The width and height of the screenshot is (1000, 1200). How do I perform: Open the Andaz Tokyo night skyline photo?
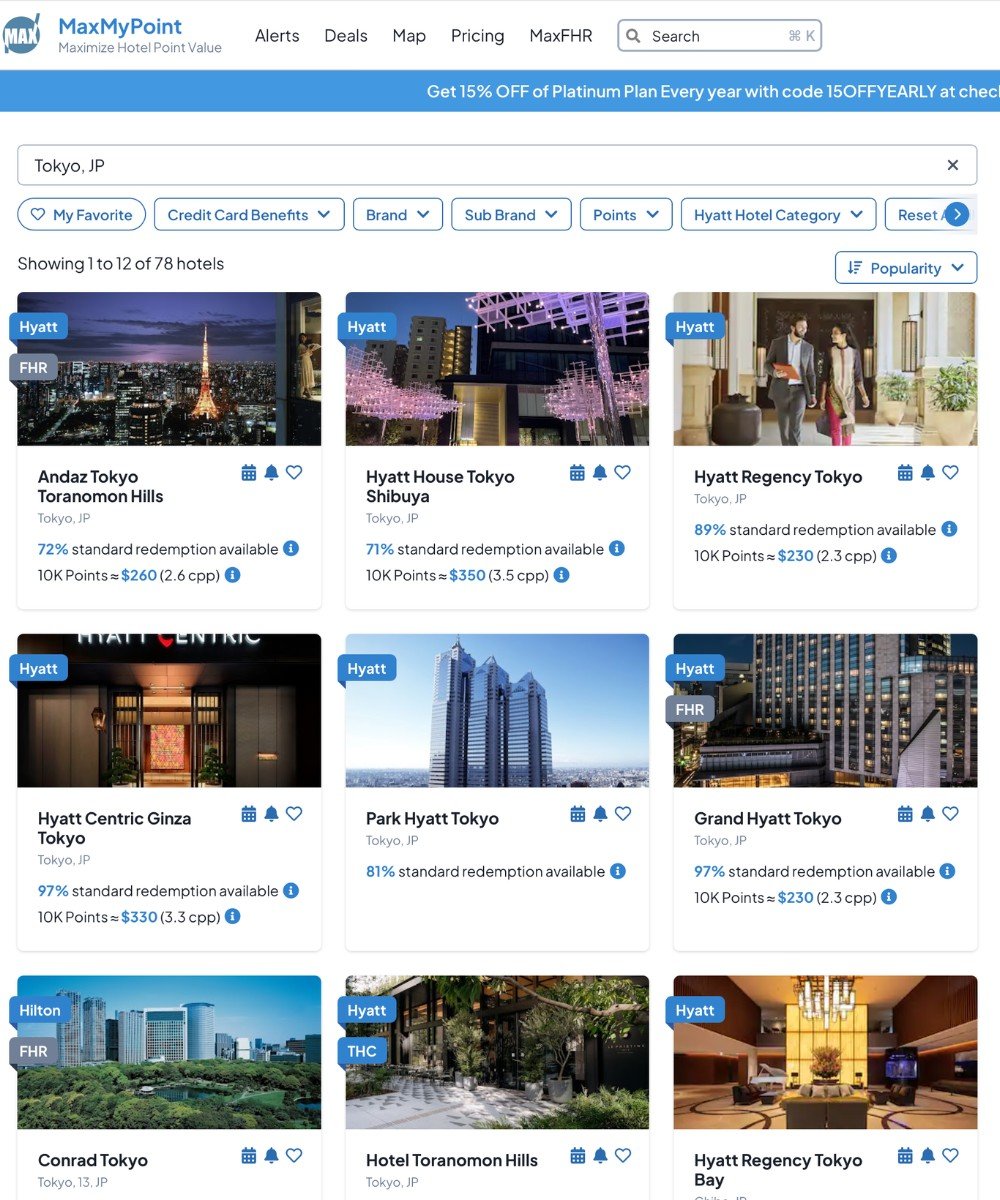(169, 369)
